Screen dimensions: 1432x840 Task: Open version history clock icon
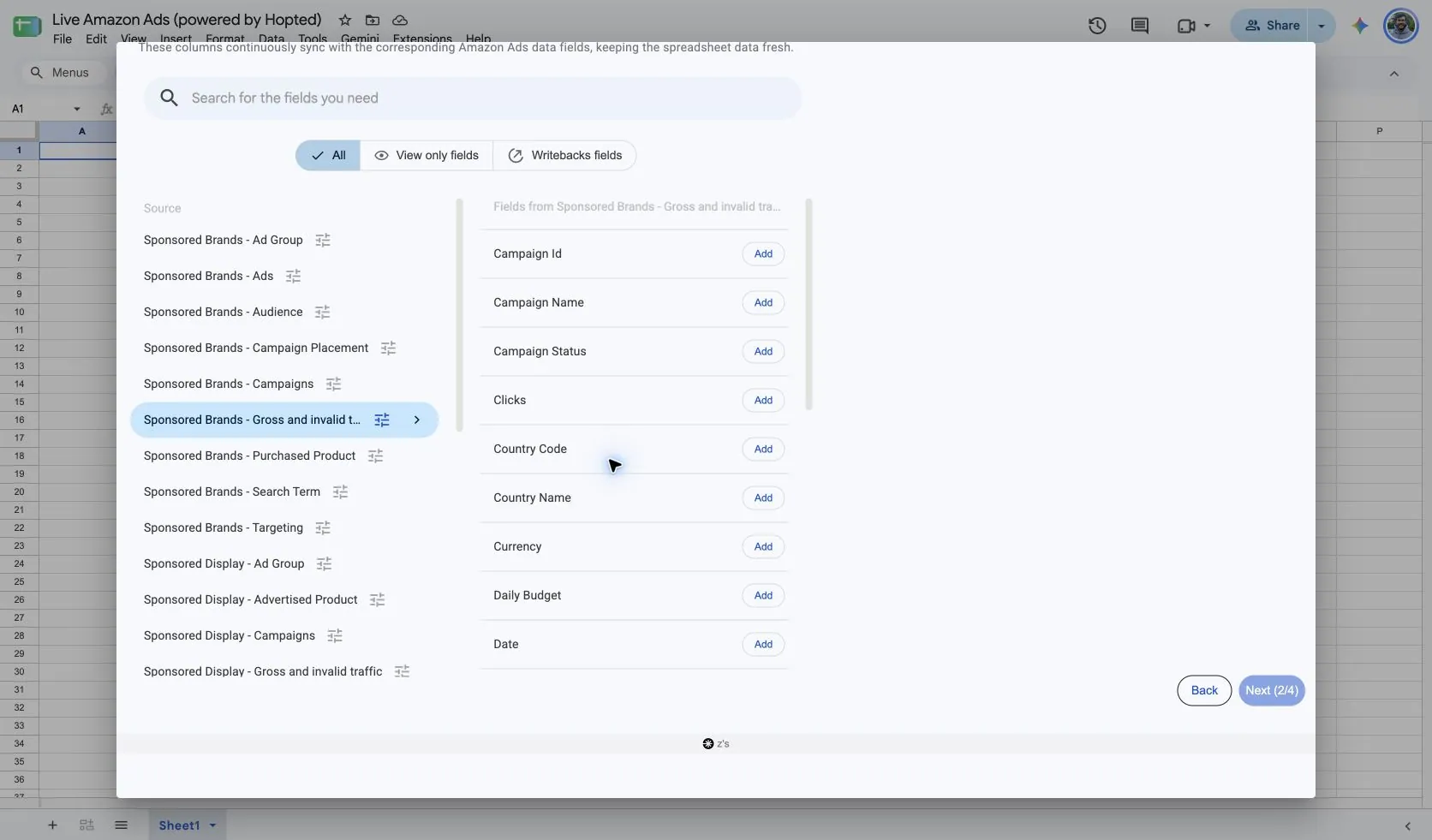coord(1097,26)
